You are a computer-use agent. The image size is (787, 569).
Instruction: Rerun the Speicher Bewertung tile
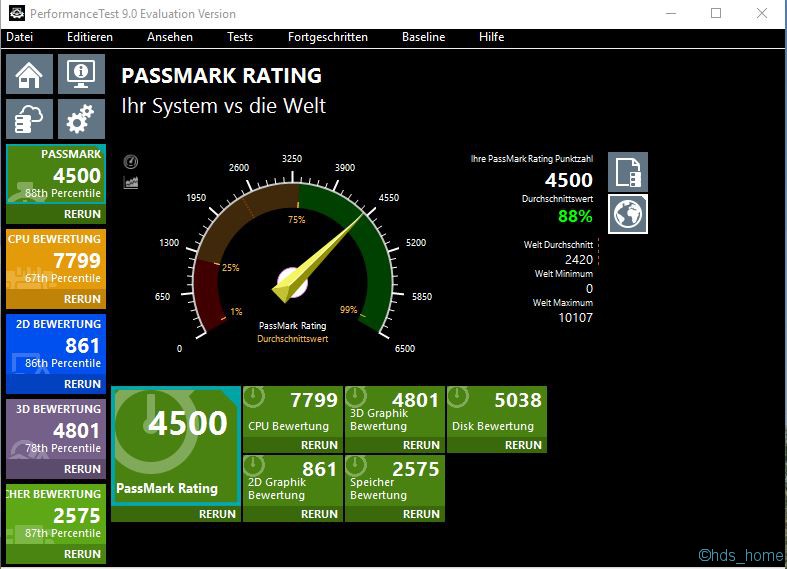pos(421,514)
